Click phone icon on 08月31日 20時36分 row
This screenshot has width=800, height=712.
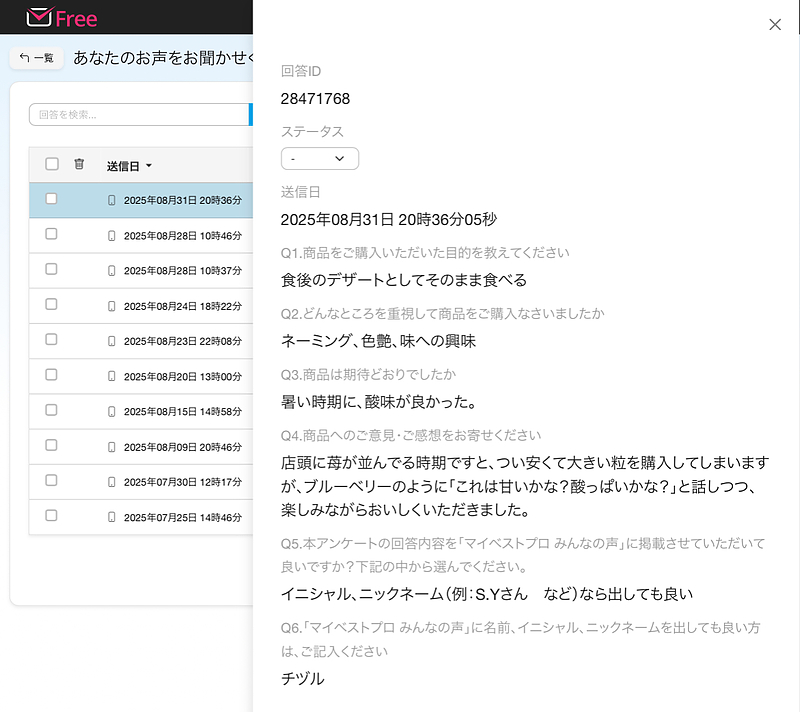click(x=112, y=200)
